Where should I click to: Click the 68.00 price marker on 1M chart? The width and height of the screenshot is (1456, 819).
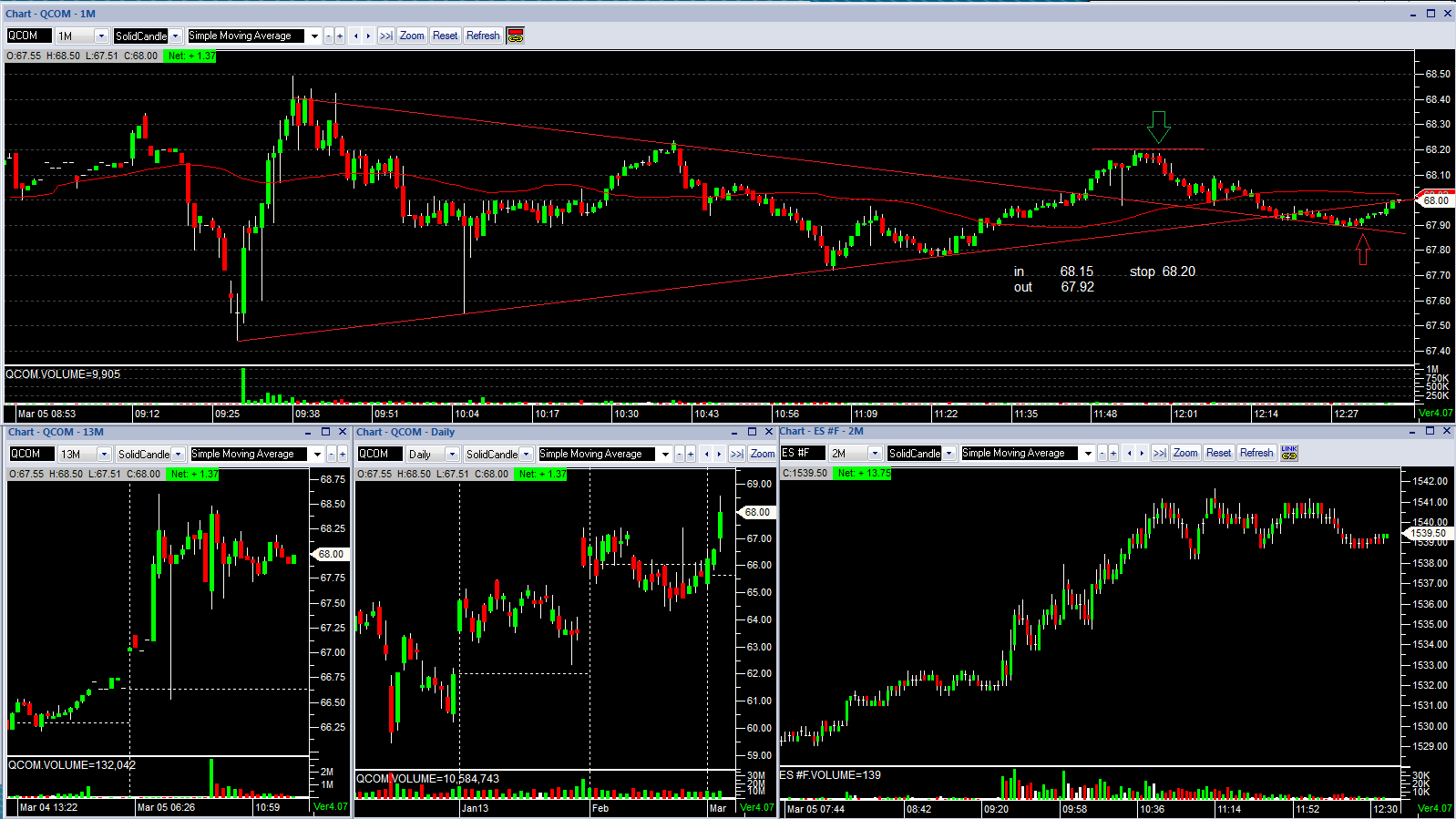tap(1435, 200)
